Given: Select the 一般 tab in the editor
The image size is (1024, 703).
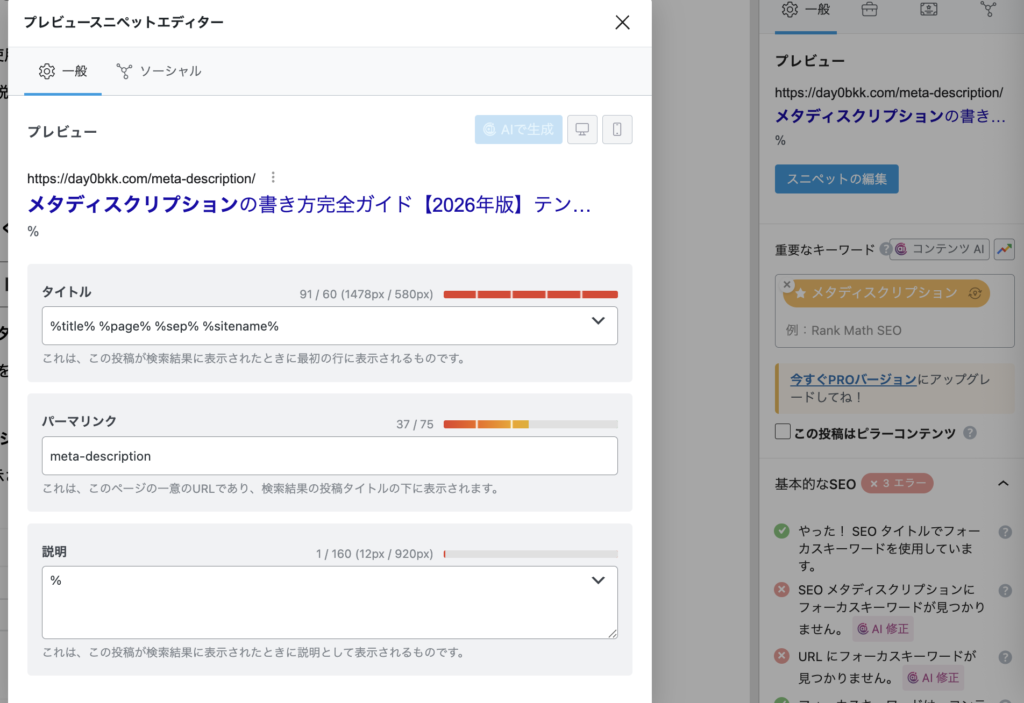Looking at the screenshot, I should tap(63, 71).
